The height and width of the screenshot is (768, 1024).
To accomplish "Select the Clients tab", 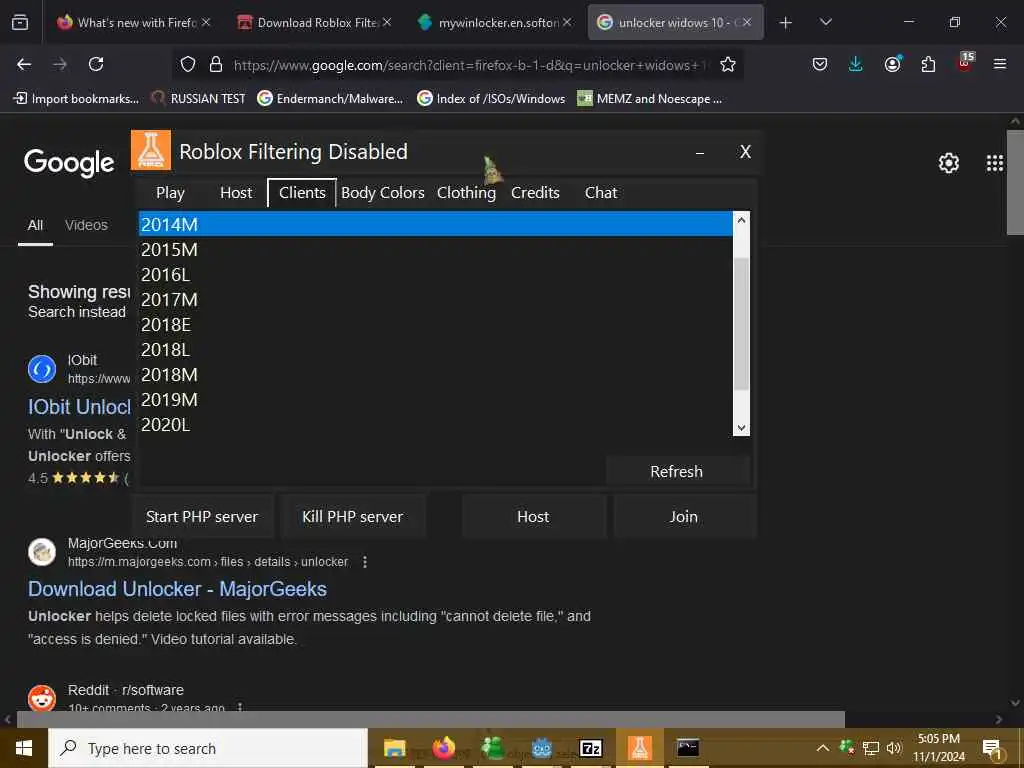I will pos(302,193).
